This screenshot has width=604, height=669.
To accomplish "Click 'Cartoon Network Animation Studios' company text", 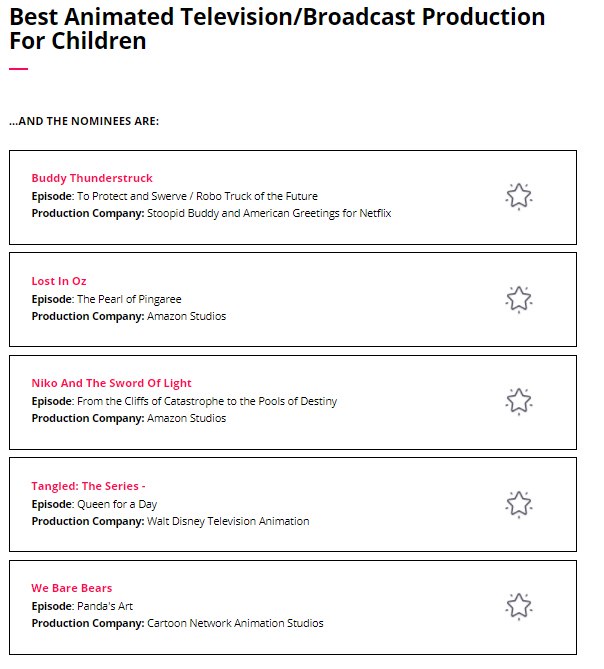I will tap(235, 623).
